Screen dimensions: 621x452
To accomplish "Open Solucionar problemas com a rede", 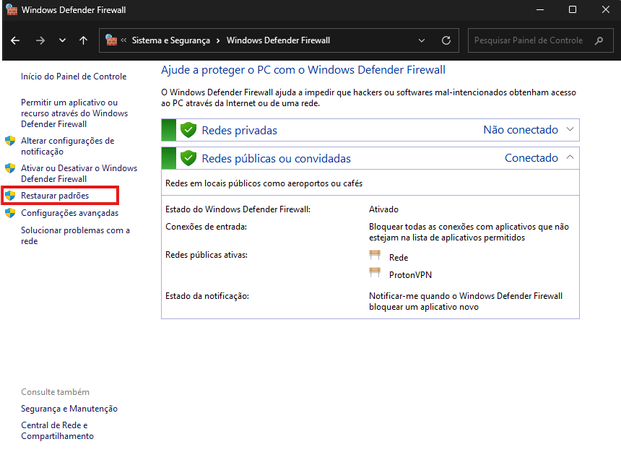I will click(x=75, y=236).
